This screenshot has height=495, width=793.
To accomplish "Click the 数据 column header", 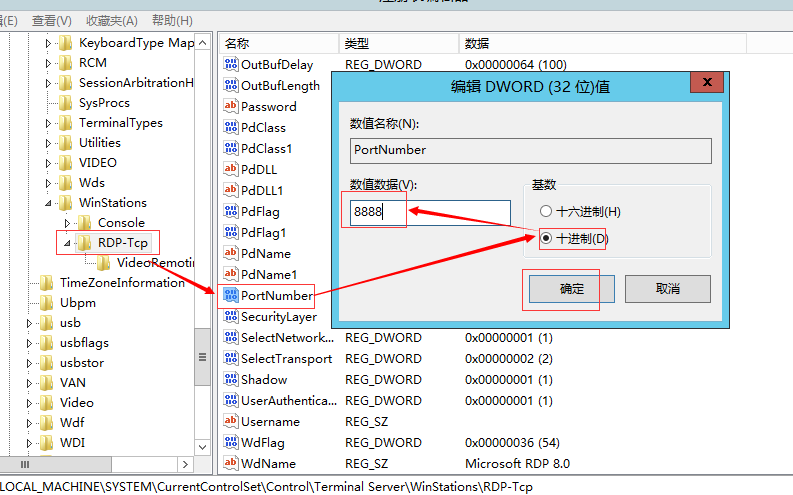I will [603, 43].
